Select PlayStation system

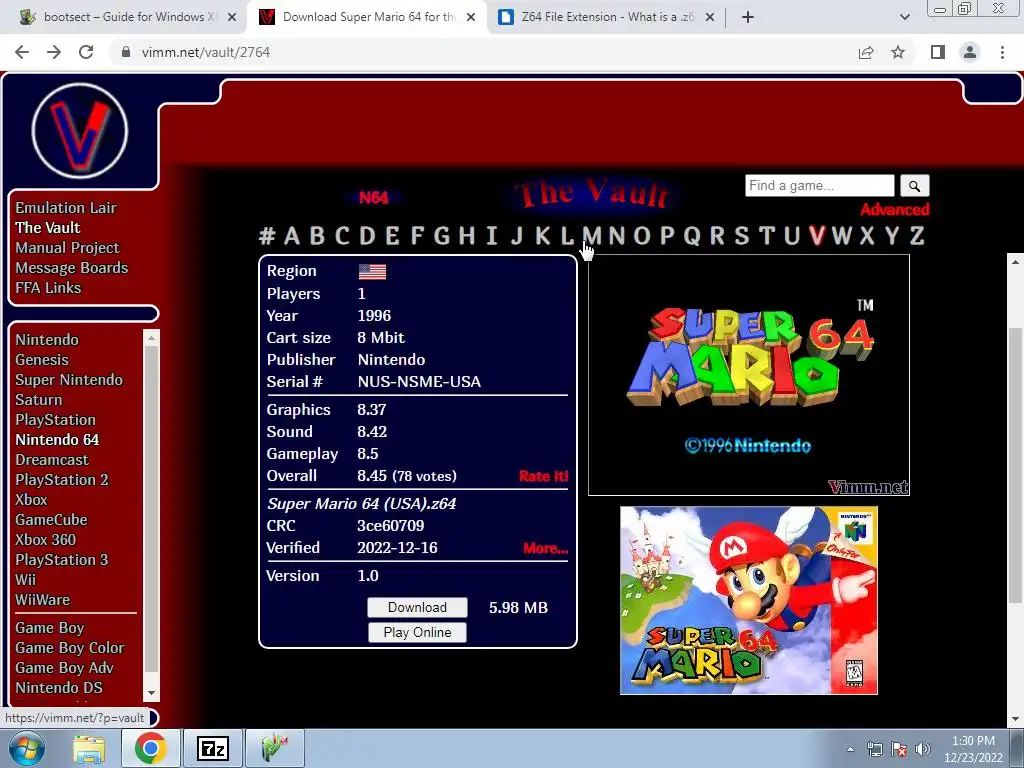click(56, 420)
